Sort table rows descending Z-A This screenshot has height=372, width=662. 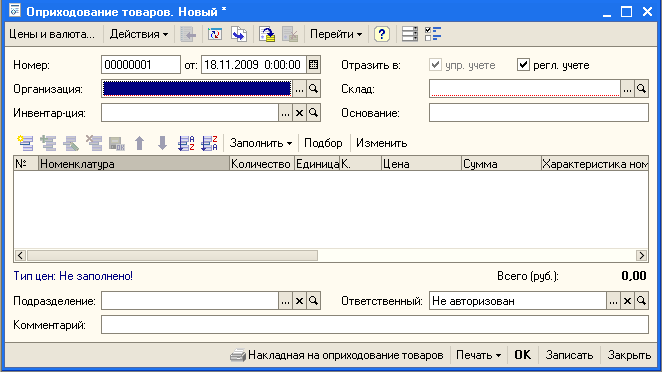209,143
